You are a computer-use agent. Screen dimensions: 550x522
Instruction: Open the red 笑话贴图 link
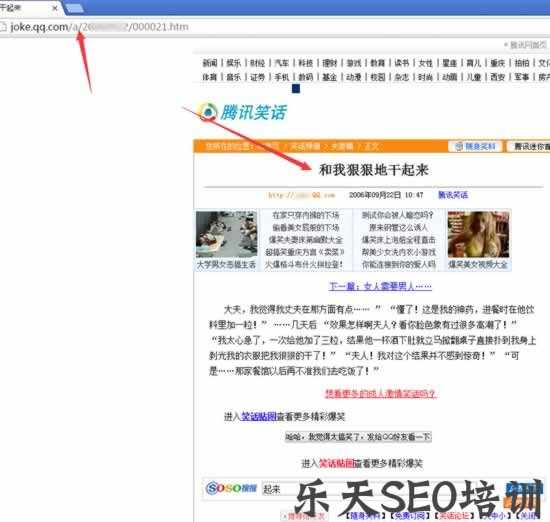coord(337,463)
